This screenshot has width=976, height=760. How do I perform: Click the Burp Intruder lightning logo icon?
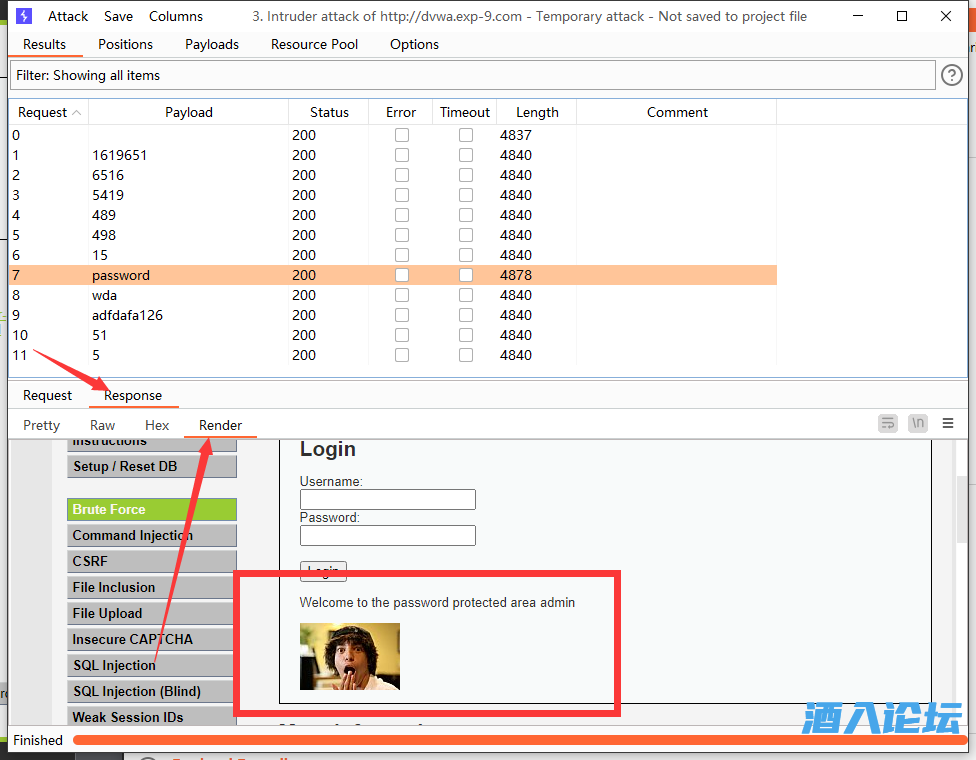tap(24, 16)
